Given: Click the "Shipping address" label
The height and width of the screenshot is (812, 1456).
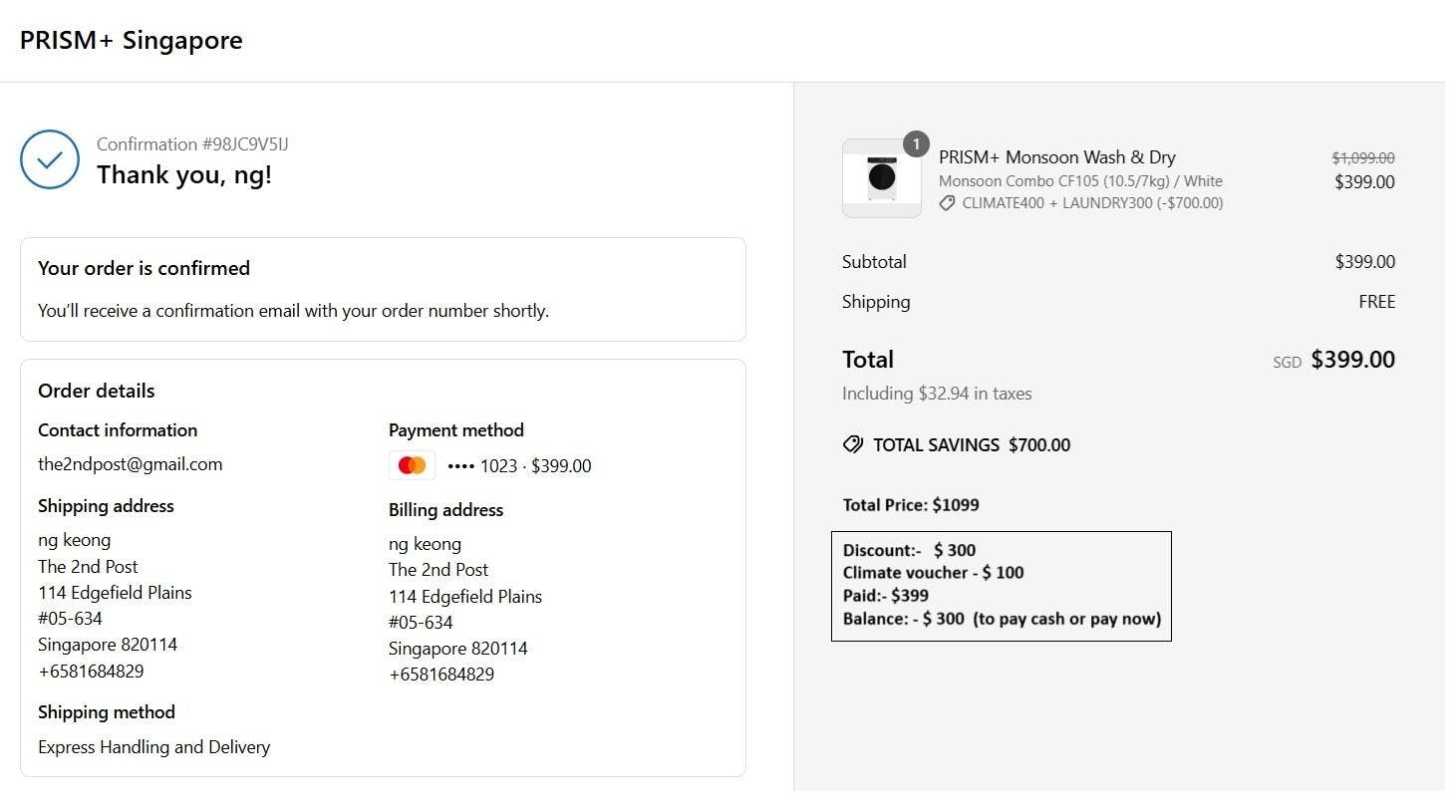Looking at the screenshot, I should pos(106,506).
